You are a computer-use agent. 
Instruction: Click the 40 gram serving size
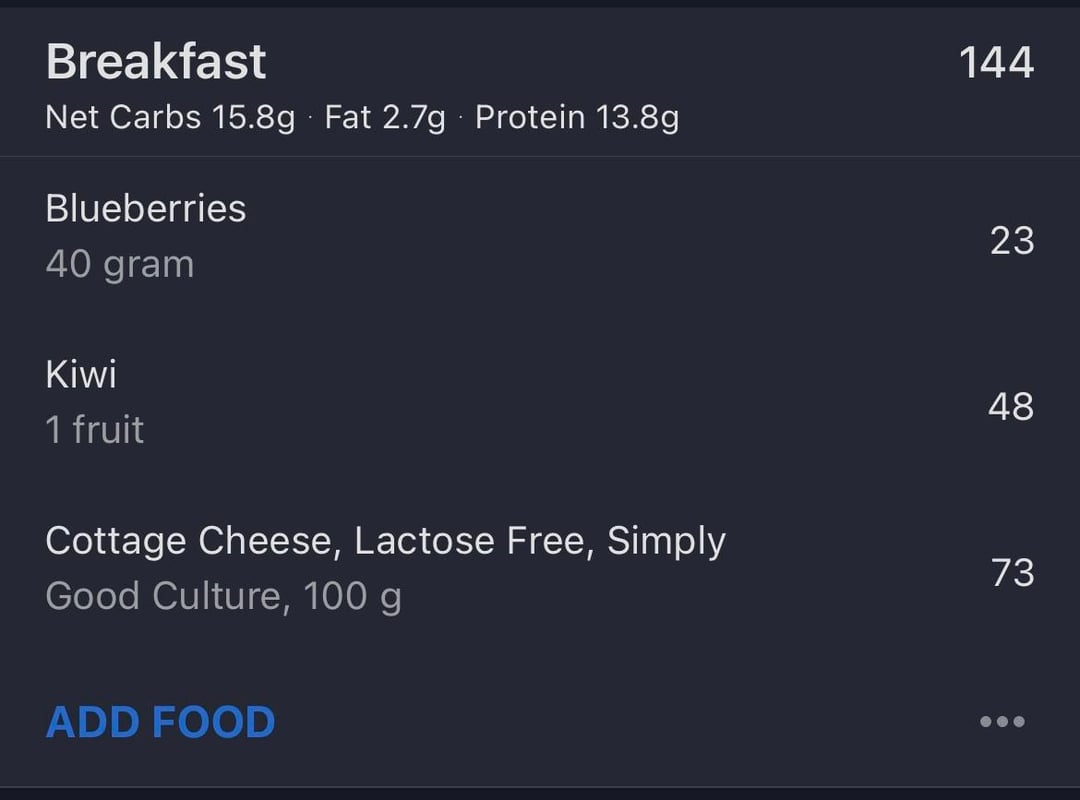pyautogui.click(x=120, y=265)
